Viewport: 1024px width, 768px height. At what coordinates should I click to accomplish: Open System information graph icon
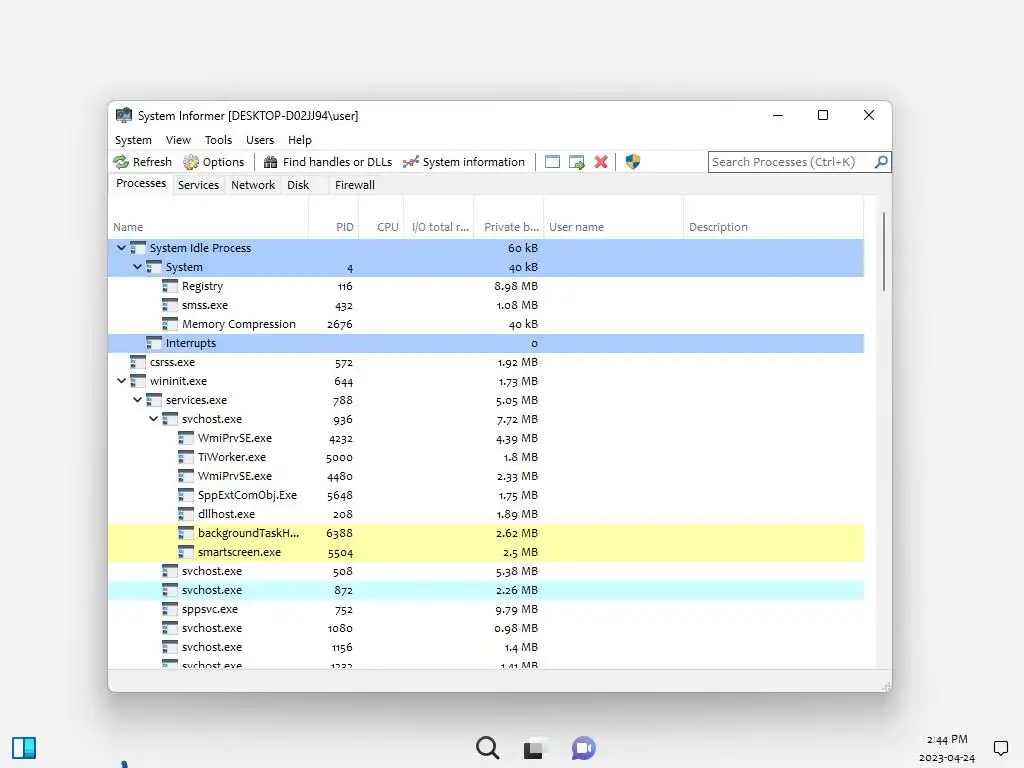tap(411, 162)
